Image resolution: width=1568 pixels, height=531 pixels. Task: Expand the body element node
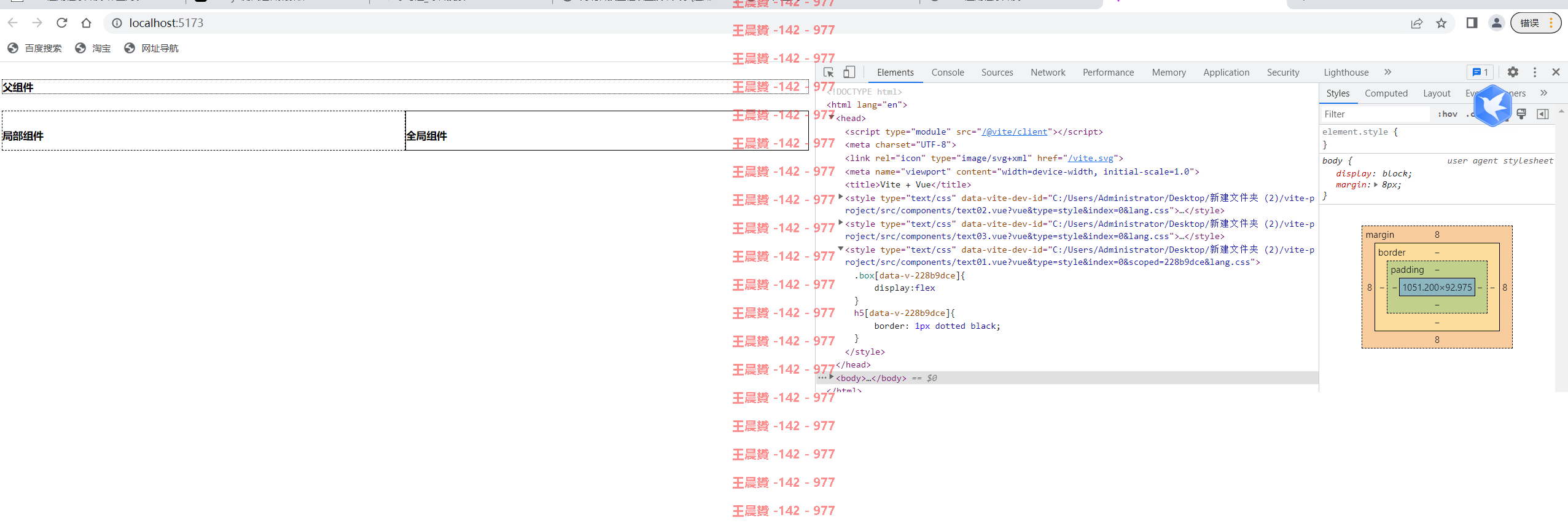(832, 377)
